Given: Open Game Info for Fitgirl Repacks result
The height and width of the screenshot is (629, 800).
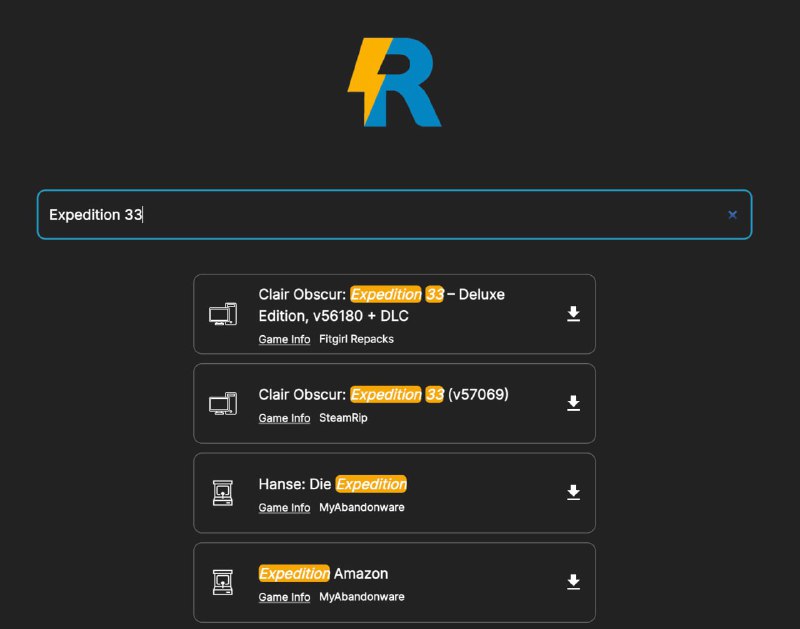Looking at the screenshot, I should (x=284, y=340).
